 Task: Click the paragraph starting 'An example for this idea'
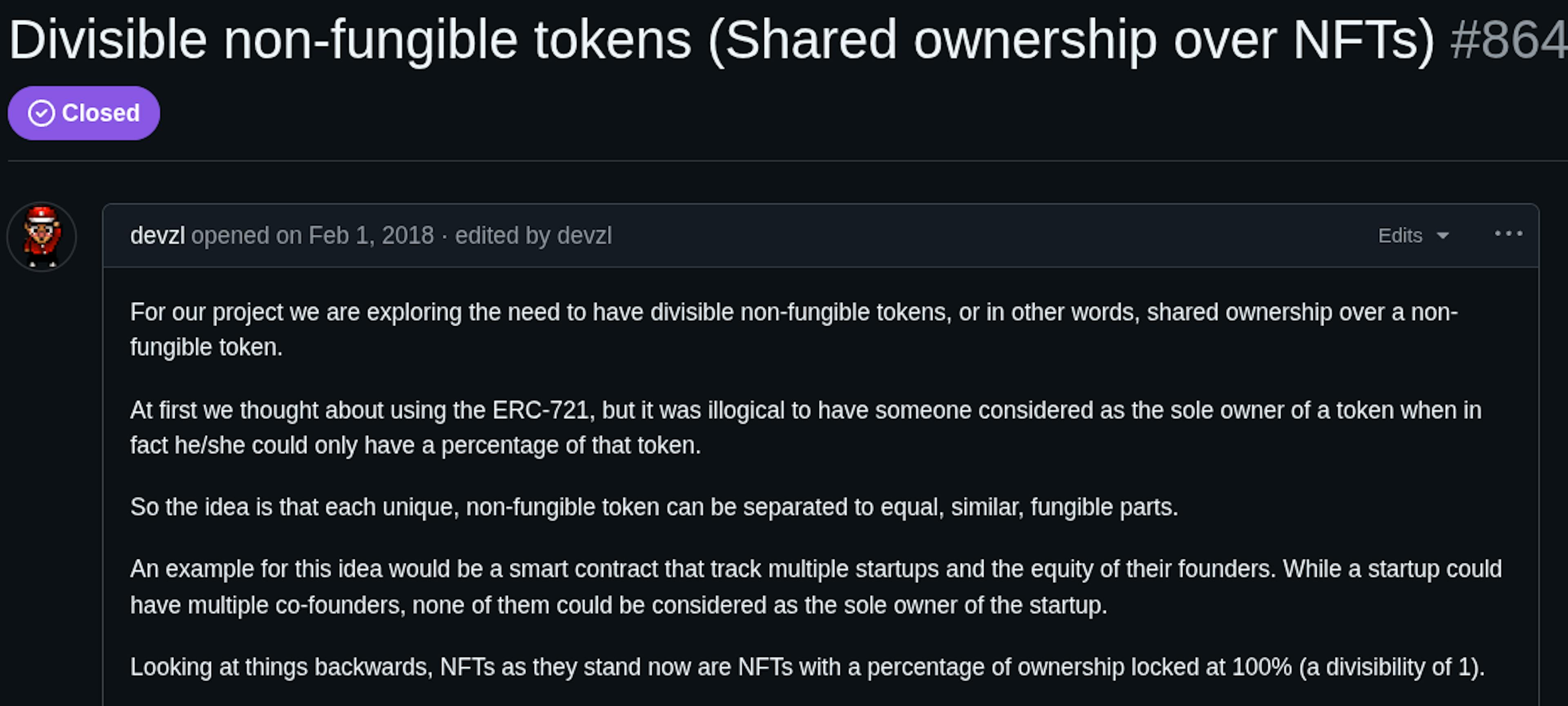click(816, 569)
